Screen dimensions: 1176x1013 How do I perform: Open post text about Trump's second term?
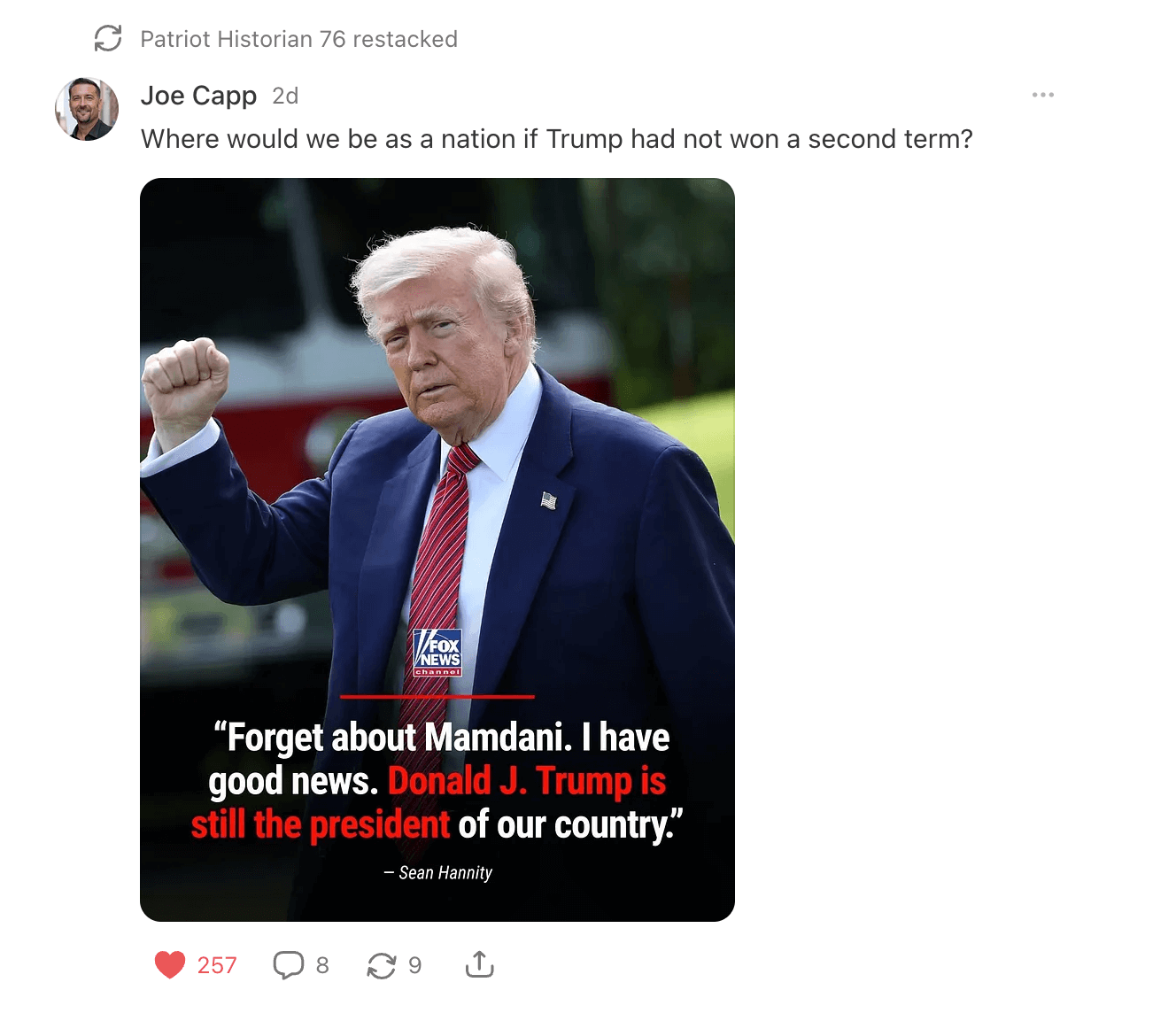[x=557, y=139]
